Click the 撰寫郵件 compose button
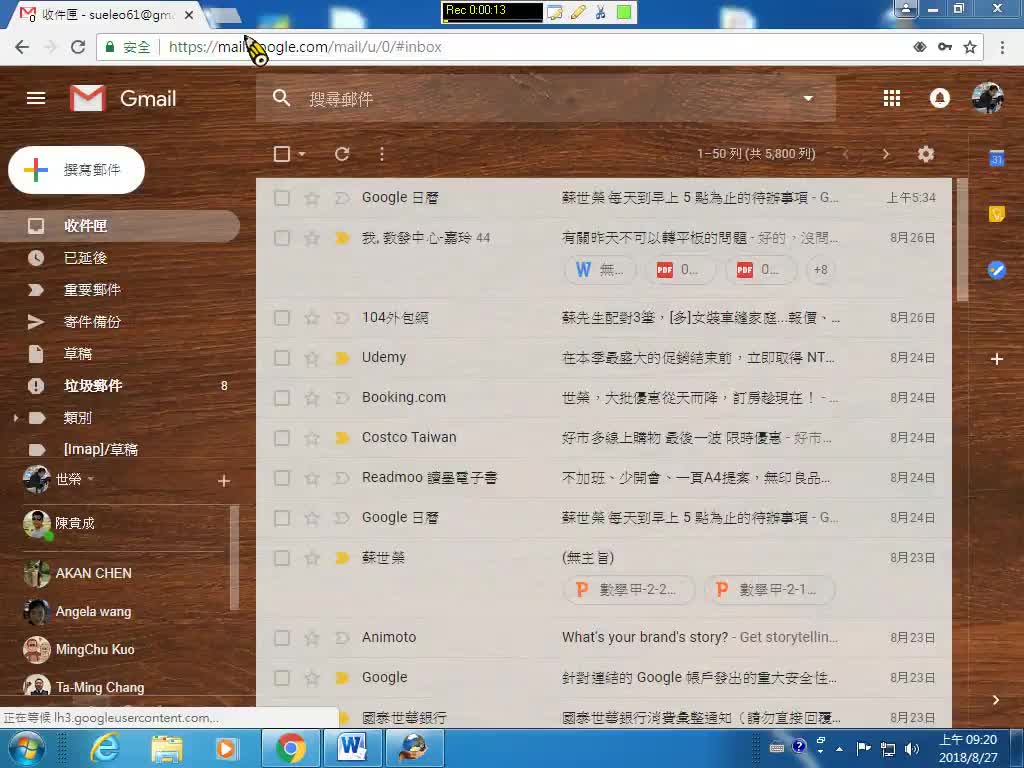Screen dimensions: 1024x768 pos(76,170)
